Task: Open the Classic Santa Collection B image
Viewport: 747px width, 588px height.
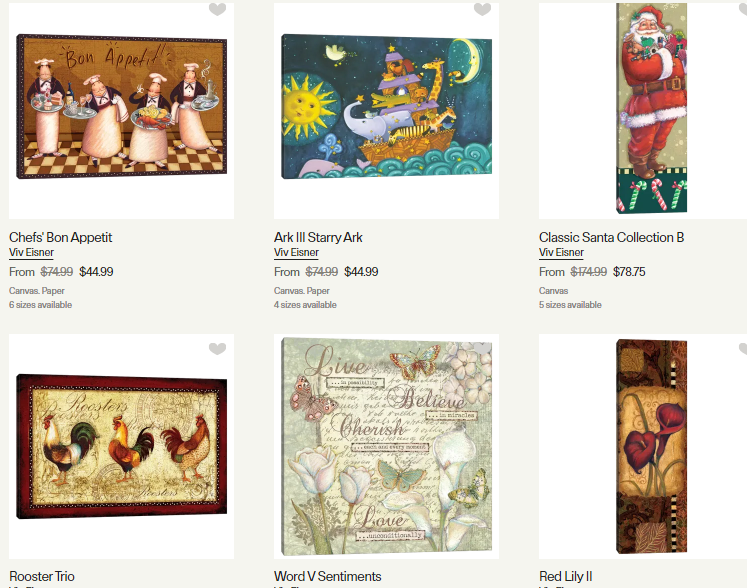Action: (x=651, y=108)
